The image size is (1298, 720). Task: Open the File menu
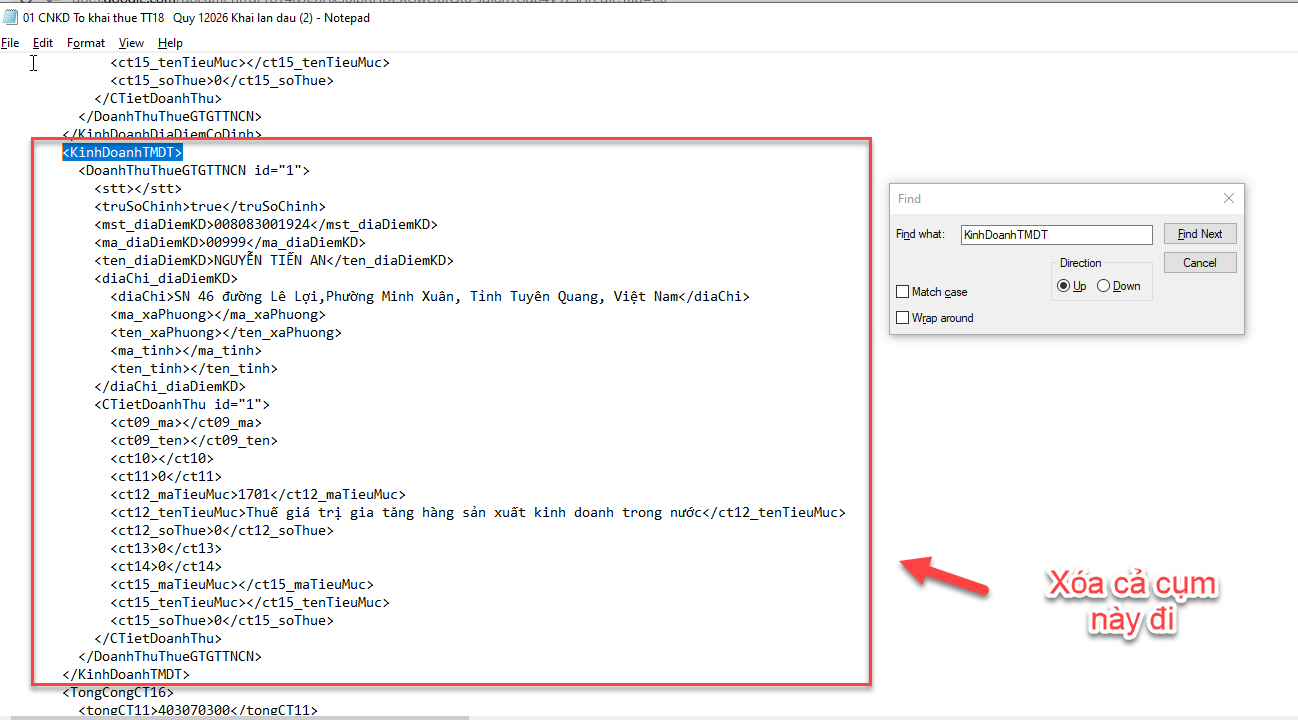point(10,43)
